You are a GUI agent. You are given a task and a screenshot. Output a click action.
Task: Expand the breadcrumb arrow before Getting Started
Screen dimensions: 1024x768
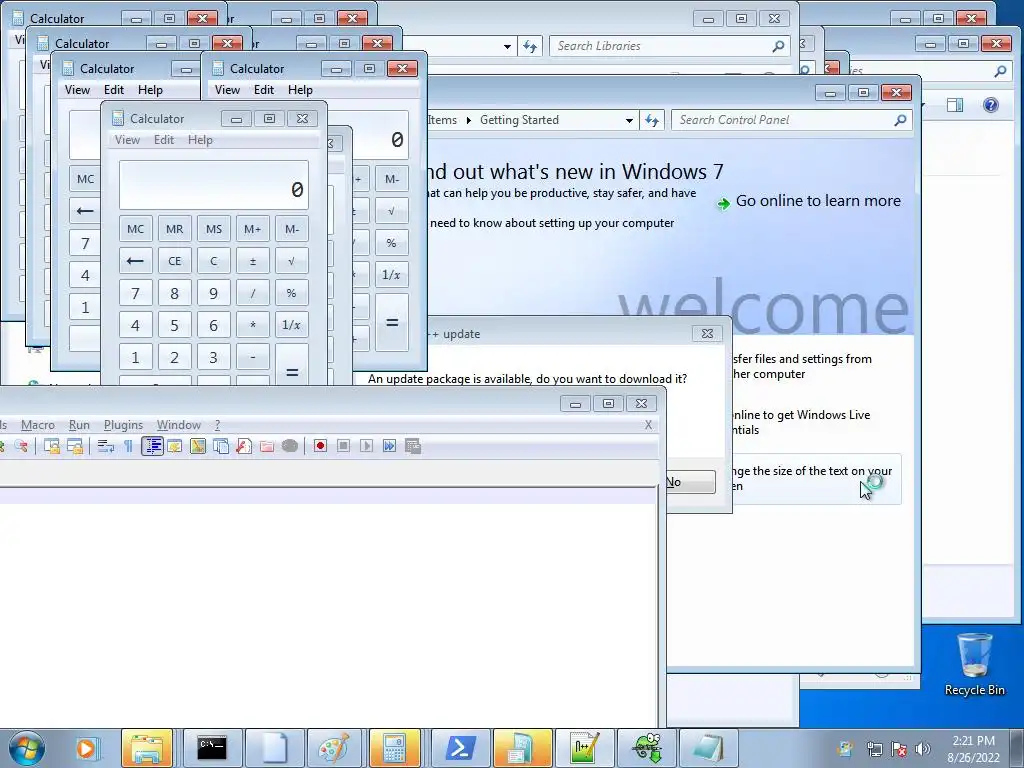[x=468, y=120]
